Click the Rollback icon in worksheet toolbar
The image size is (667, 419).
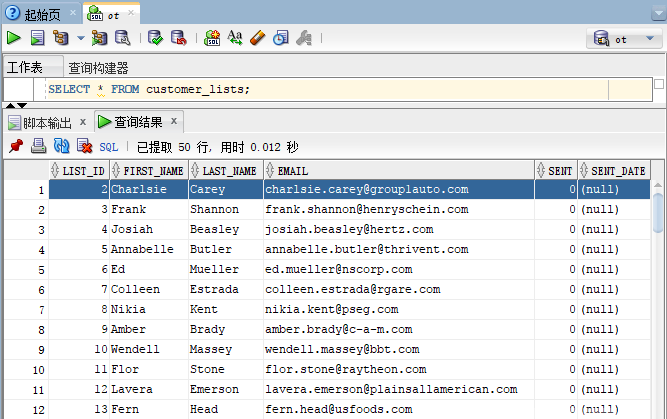178,38
